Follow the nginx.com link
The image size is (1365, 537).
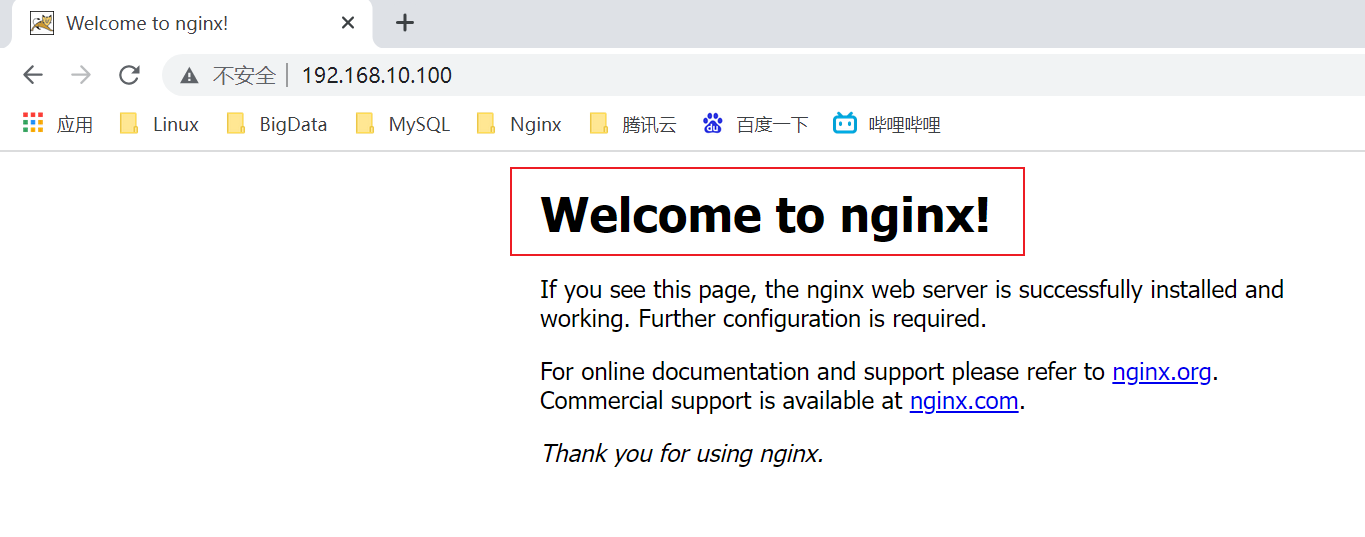tap(964, 401)
